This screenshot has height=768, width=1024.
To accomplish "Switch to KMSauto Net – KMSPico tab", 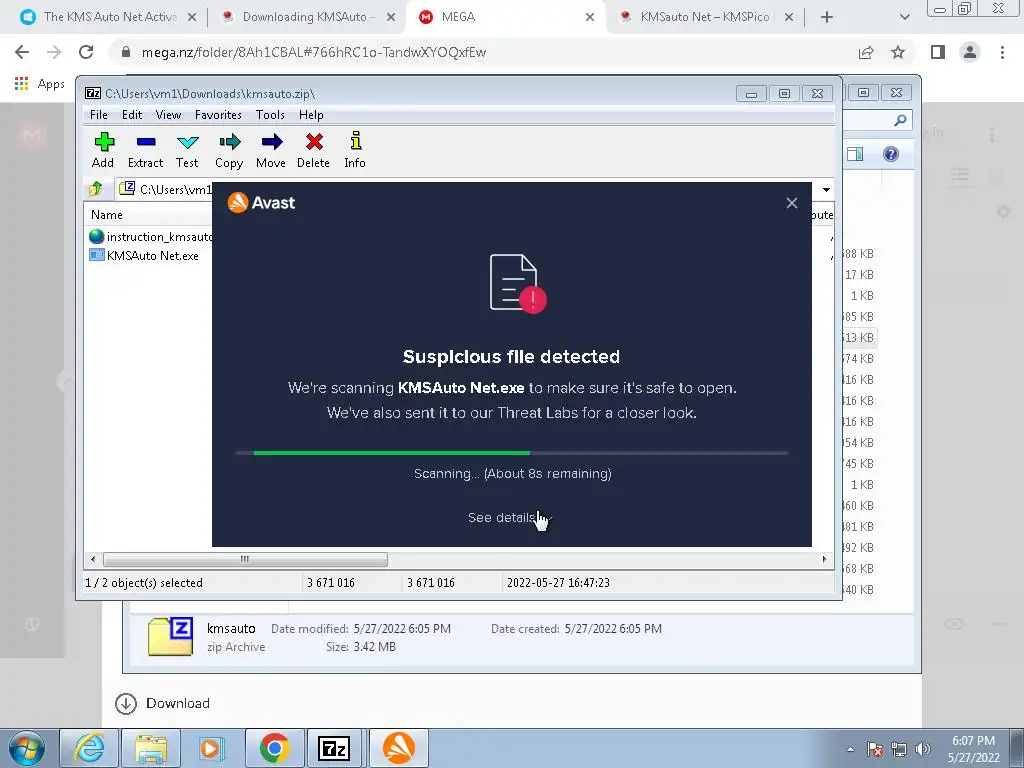I will pyautogui.click(x=704, y=17).
